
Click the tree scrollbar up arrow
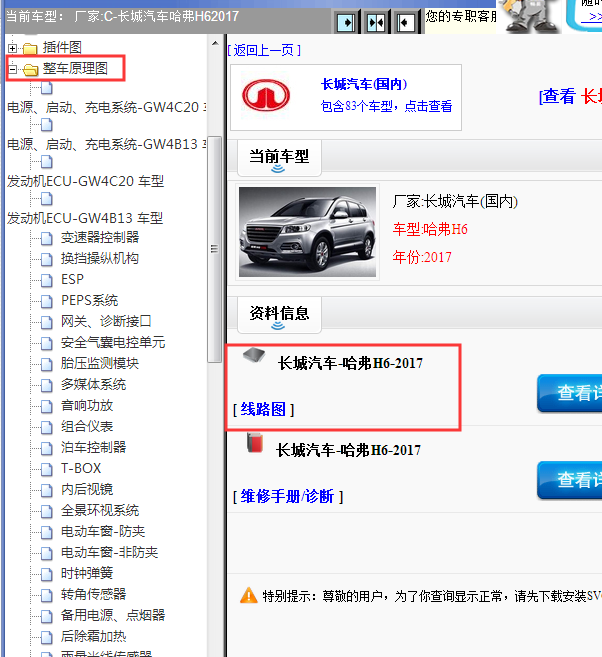point(215,43)
